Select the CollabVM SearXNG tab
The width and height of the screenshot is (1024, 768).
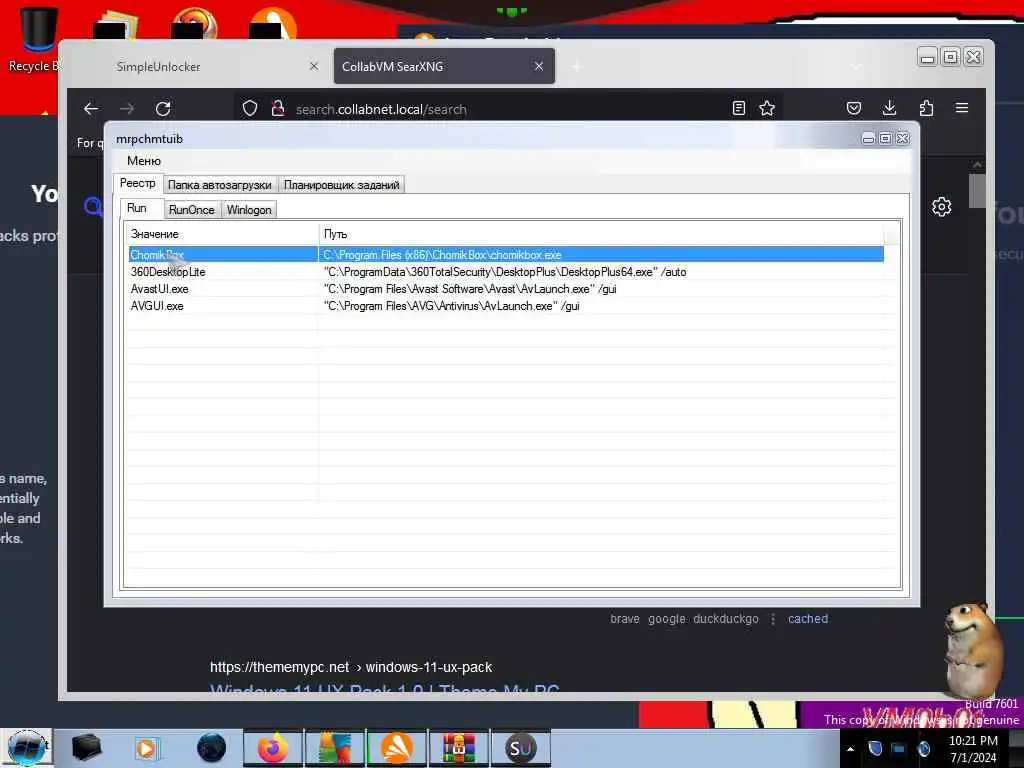[444, 66]
